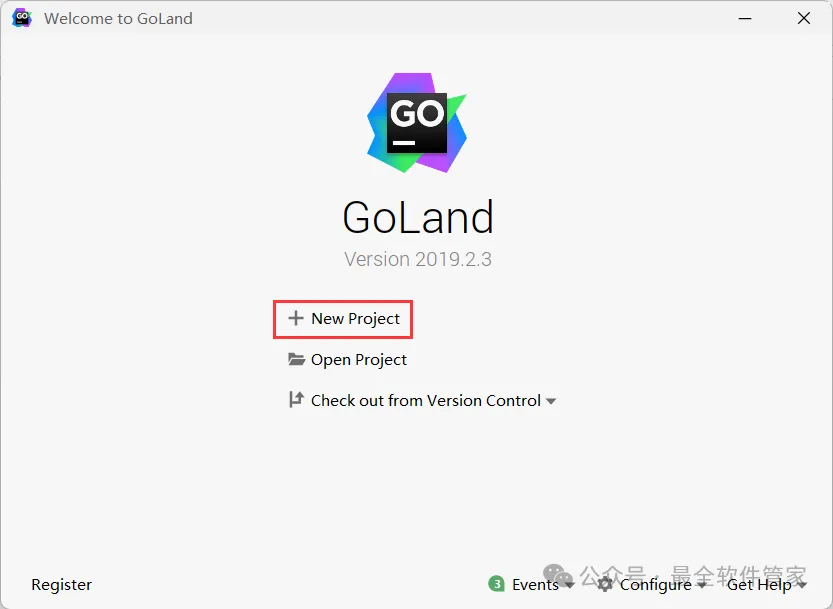This screenshot has height=609, width=833.
Task: Open the Configure dropdown arrow
Action: (x=702, y=585)
